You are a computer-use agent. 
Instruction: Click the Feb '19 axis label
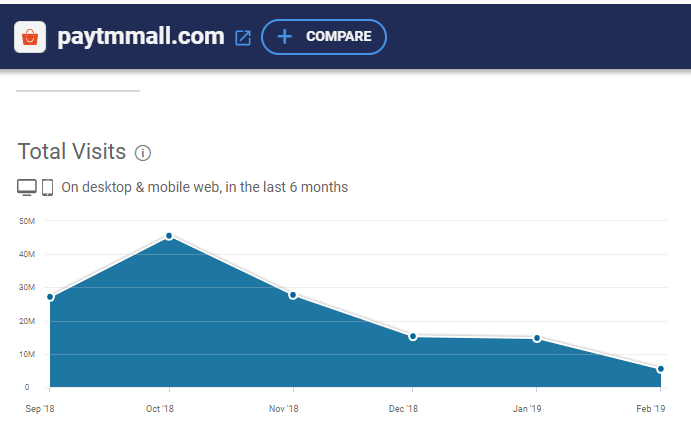coord(651,409)
